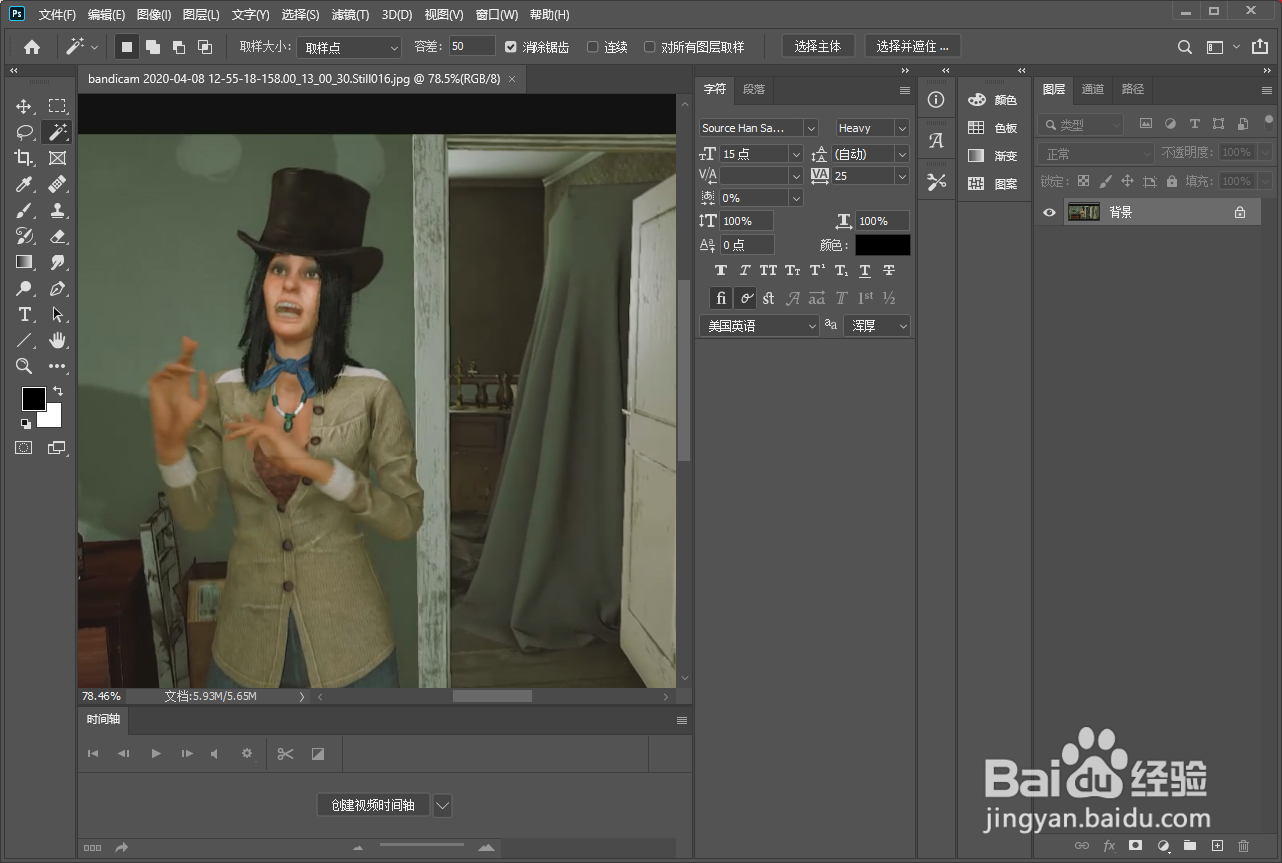Select the Crop tool
The width and height of the screenshot is (1282, 863).
coord(24,158)
